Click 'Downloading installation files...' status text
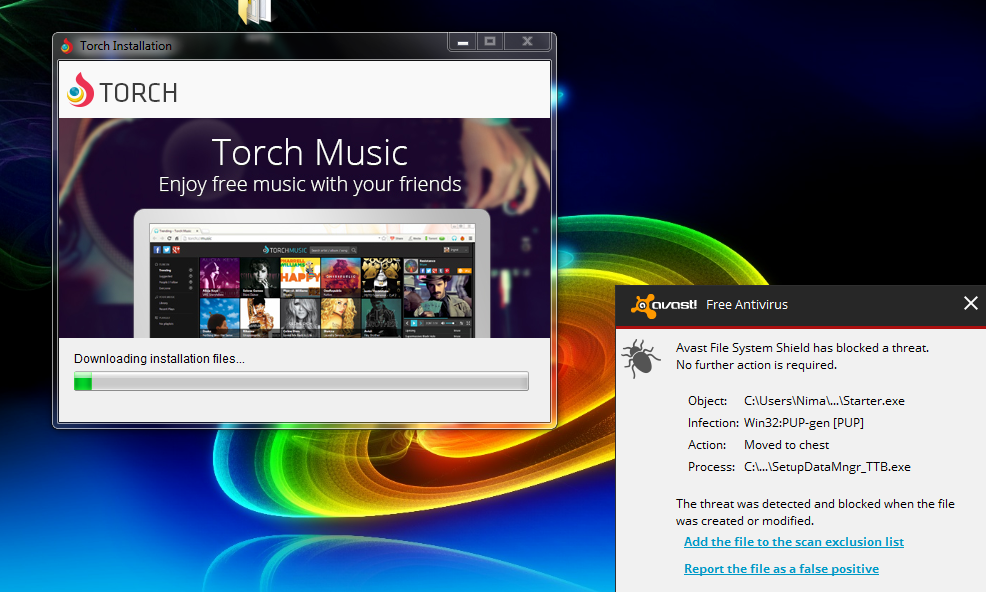 [159, 359]
